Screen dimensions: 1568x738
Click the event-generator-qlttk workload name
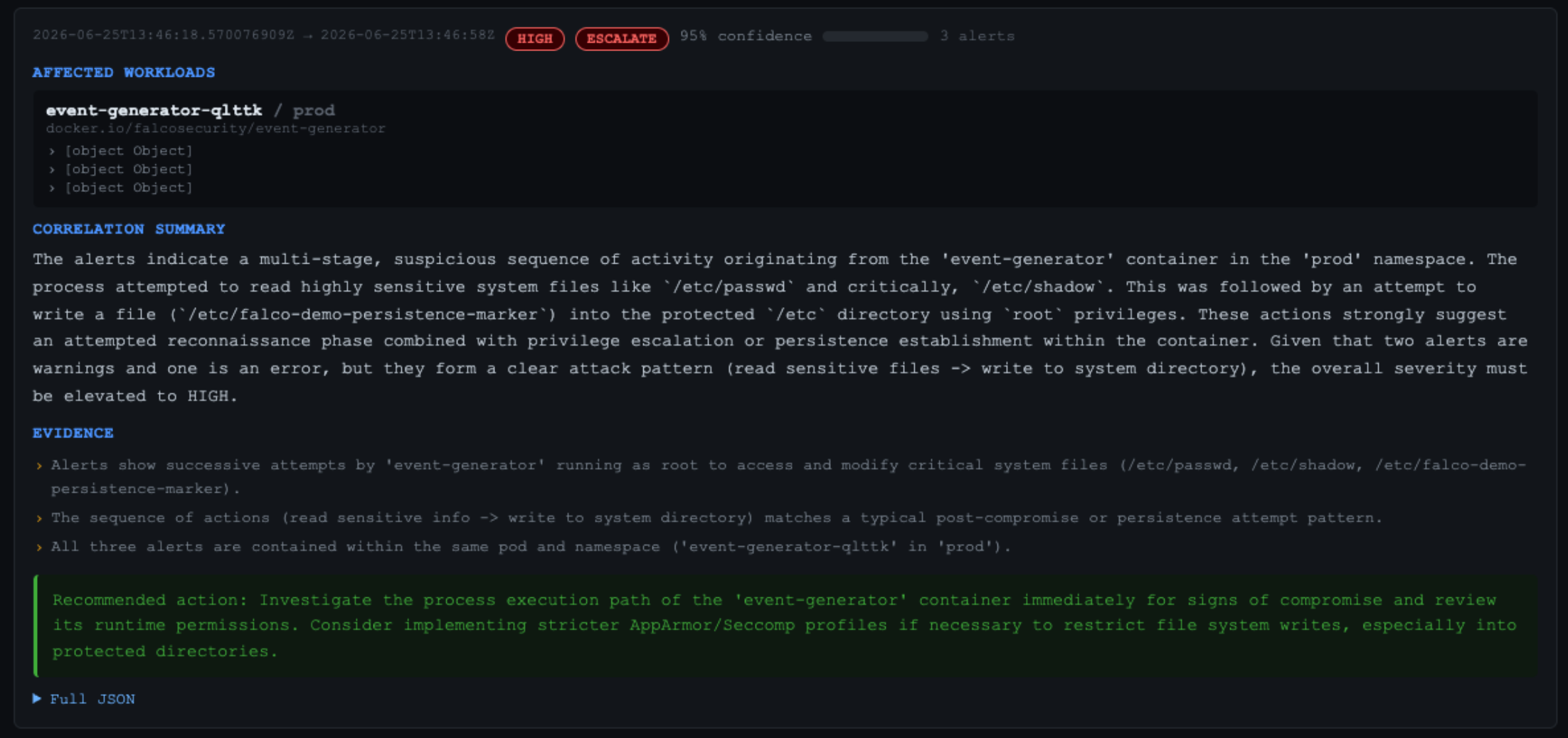[154, 110]
